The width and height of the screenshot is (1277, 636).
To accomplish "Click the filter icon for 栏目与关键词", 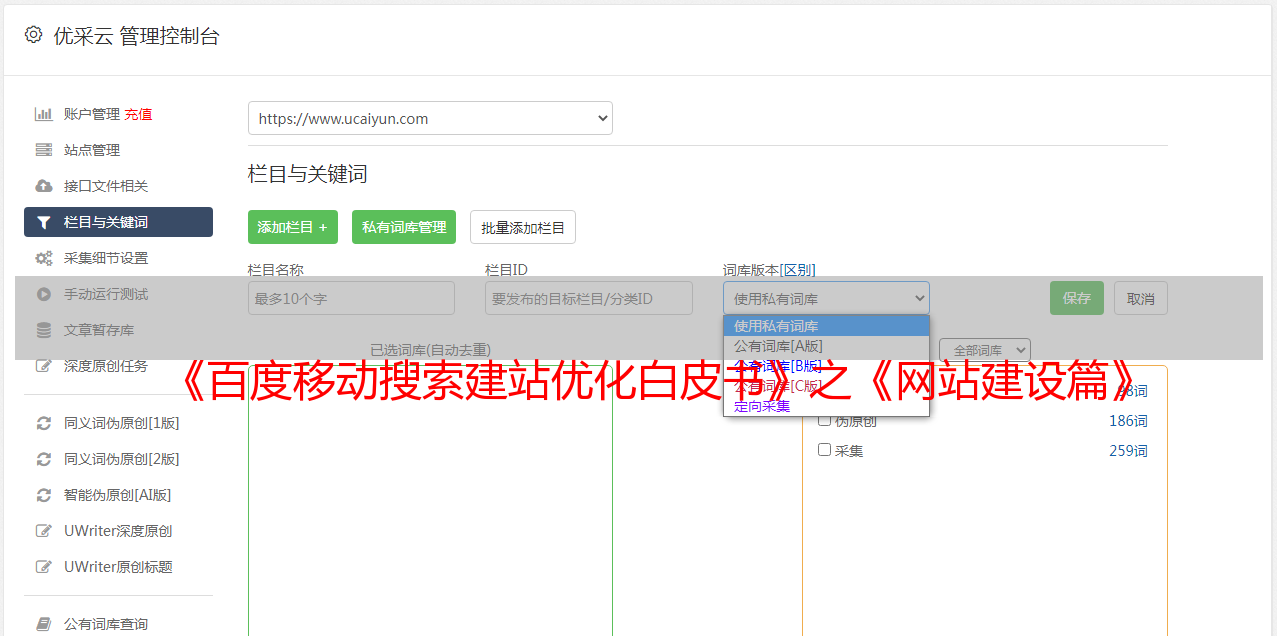I will pyautogui.click(x=43, y=222).
